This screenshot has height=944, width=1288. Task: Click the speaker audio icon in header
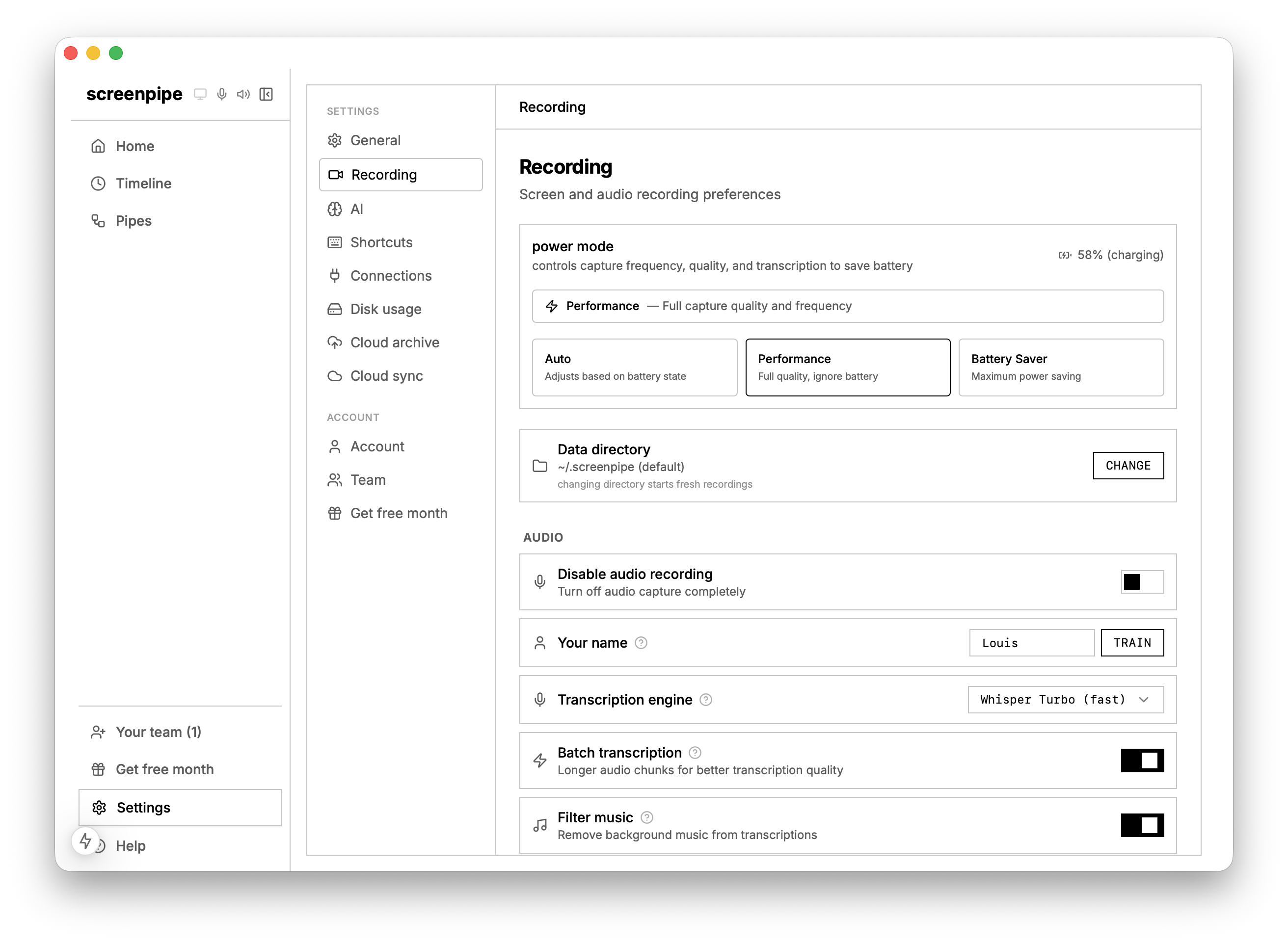pos(243,94)
